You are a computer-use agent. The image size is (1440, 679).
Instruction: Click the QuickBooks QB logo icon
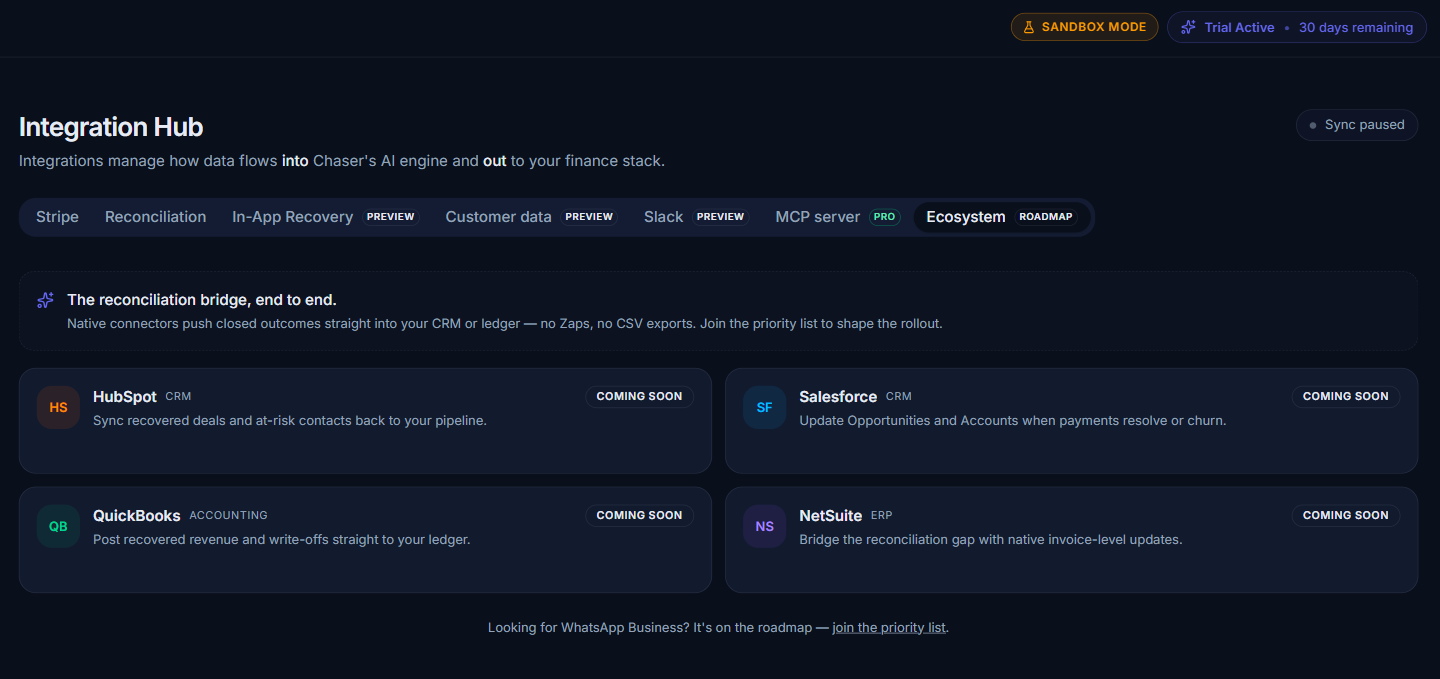[x=58, y=526]
